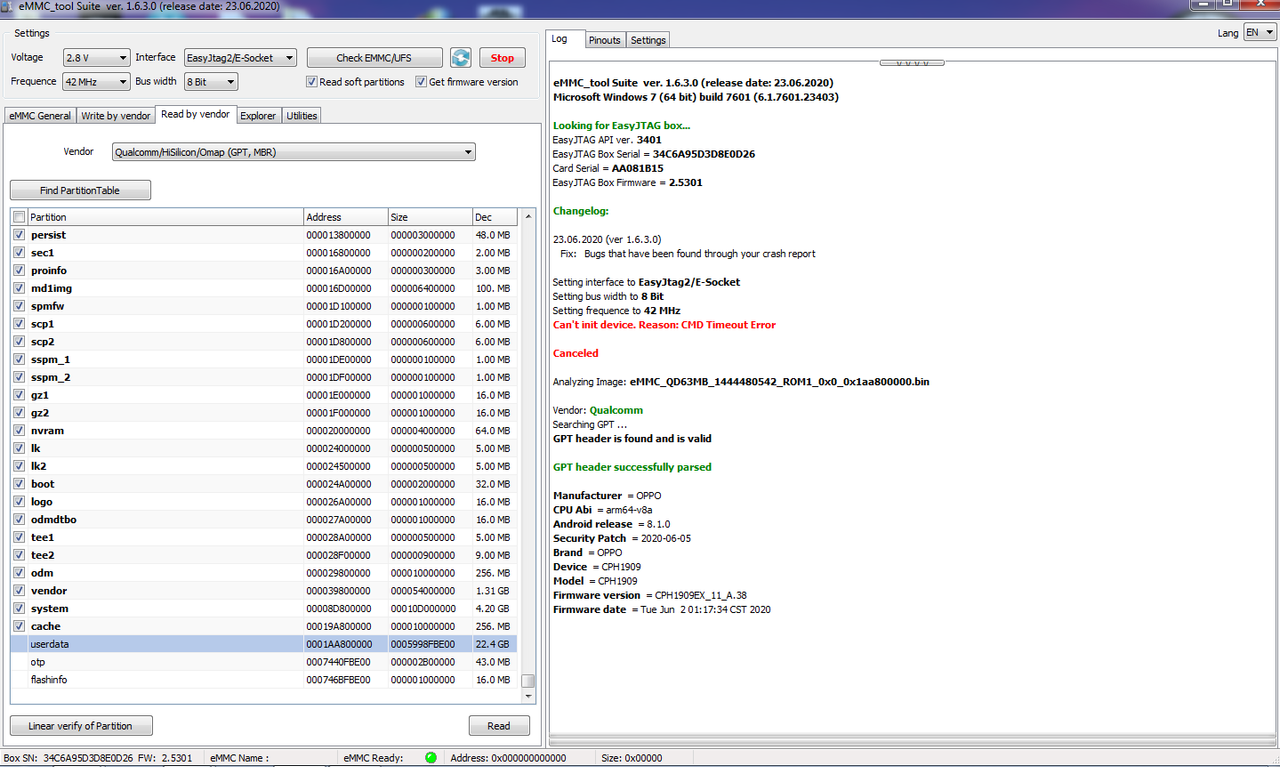
Task: Toggle the select-all checkbox in partition header
Action: [18, 216]
